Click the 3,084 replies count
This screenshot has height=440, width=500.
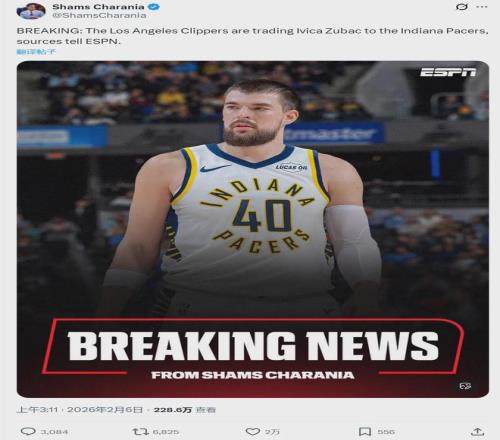(54, 432)
